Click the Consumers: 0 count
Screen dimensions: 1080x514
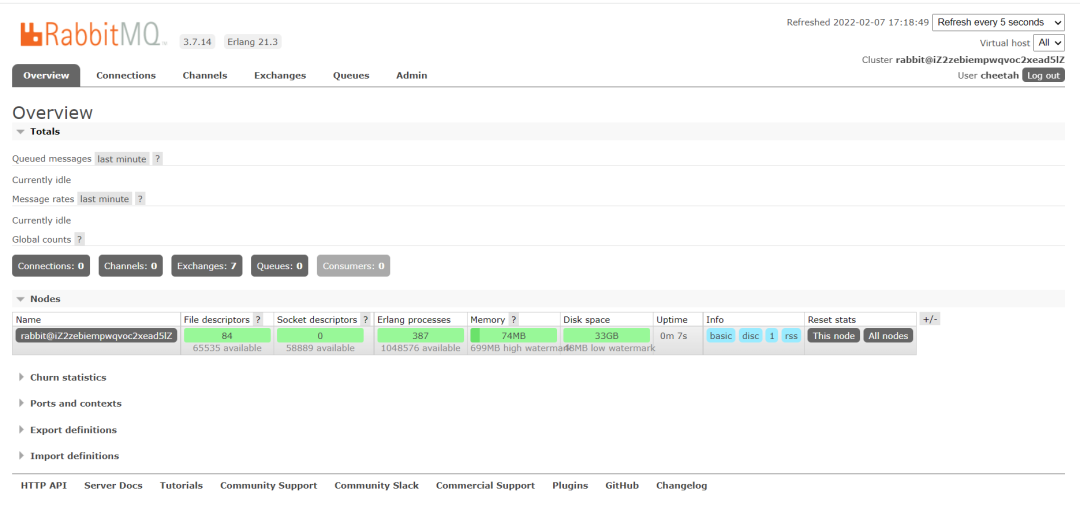[353, 266]
